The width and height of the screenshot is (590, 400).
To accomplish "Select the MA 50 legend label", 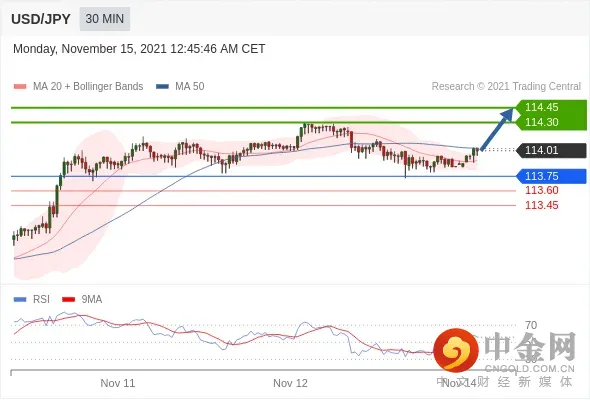I will (x=190, y=87).
